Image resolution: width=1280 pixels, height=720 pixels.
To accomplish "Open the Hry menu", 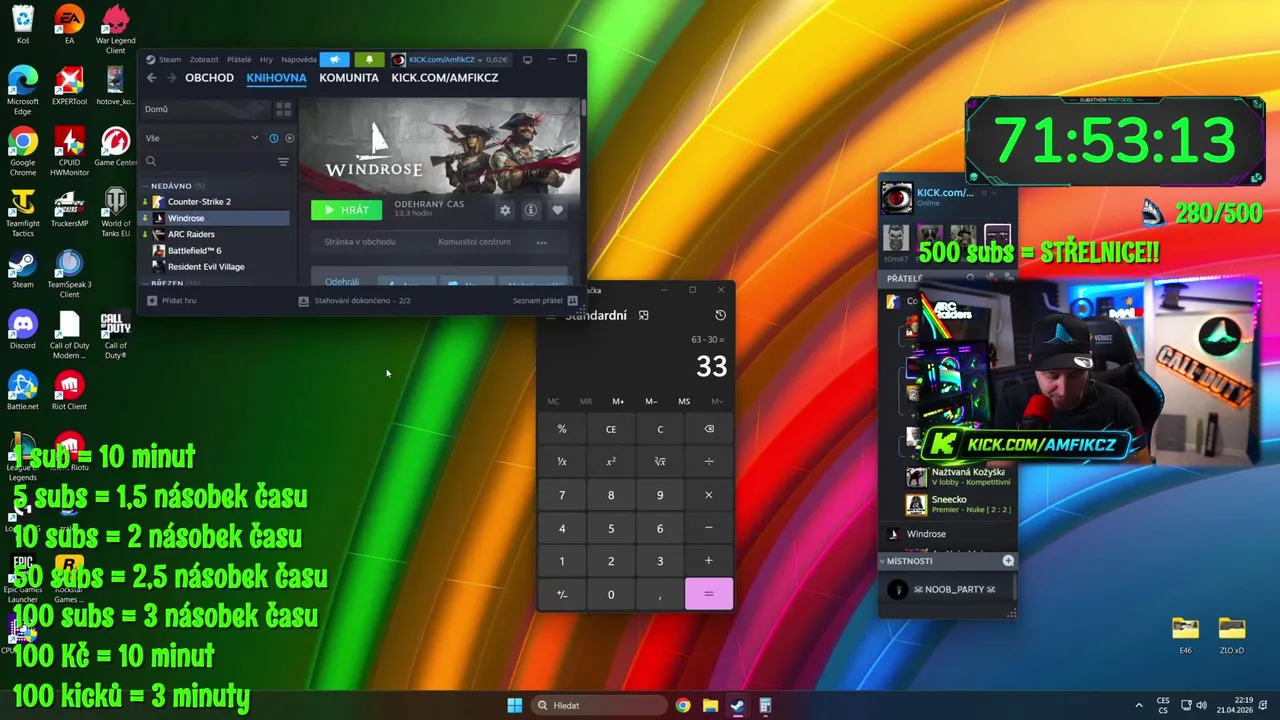I will tap(266, 59).
